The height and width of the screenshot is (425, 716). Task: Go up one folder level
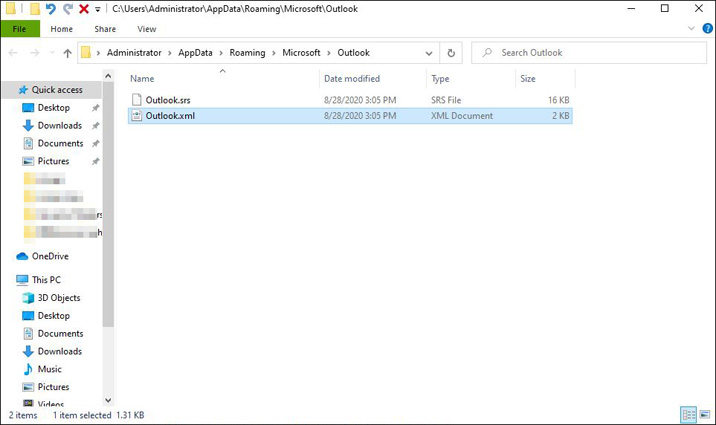[x=68, y=53]
